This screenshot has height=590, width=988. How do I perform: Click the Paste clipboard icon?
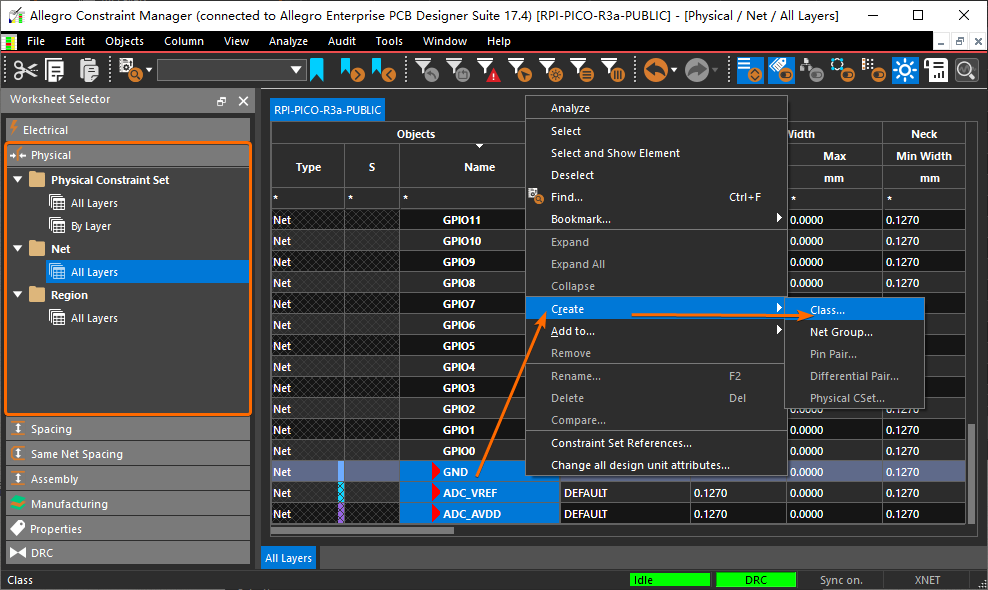click(x=89, y=70)
